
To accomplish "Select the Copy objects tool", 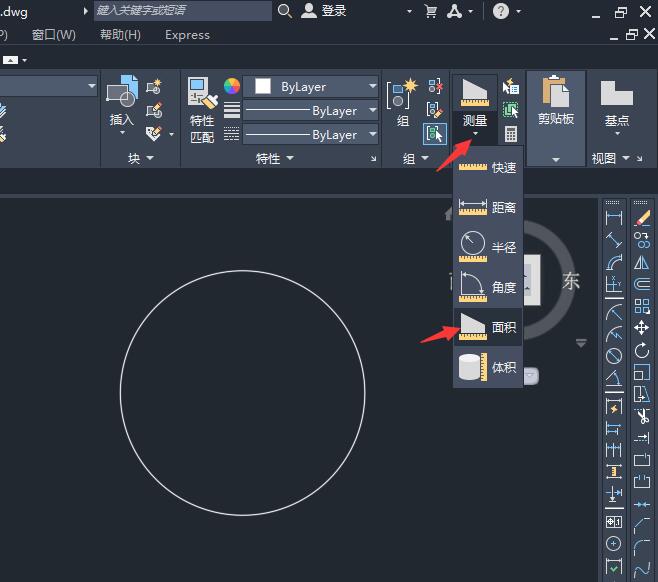I will pos(642,240).
